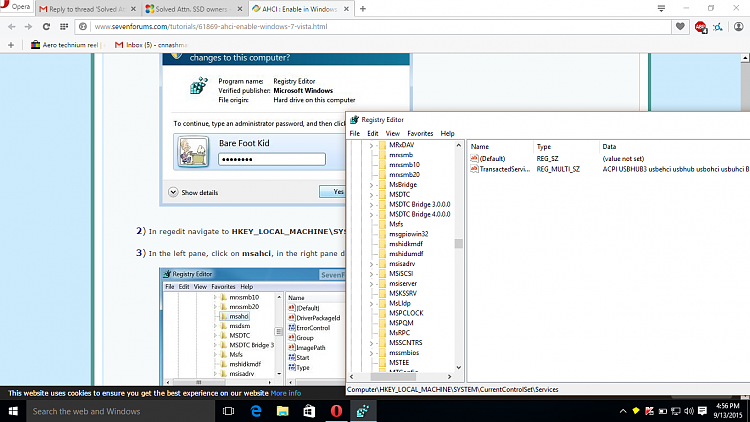Show hidden system tray icons

point(623,411)
